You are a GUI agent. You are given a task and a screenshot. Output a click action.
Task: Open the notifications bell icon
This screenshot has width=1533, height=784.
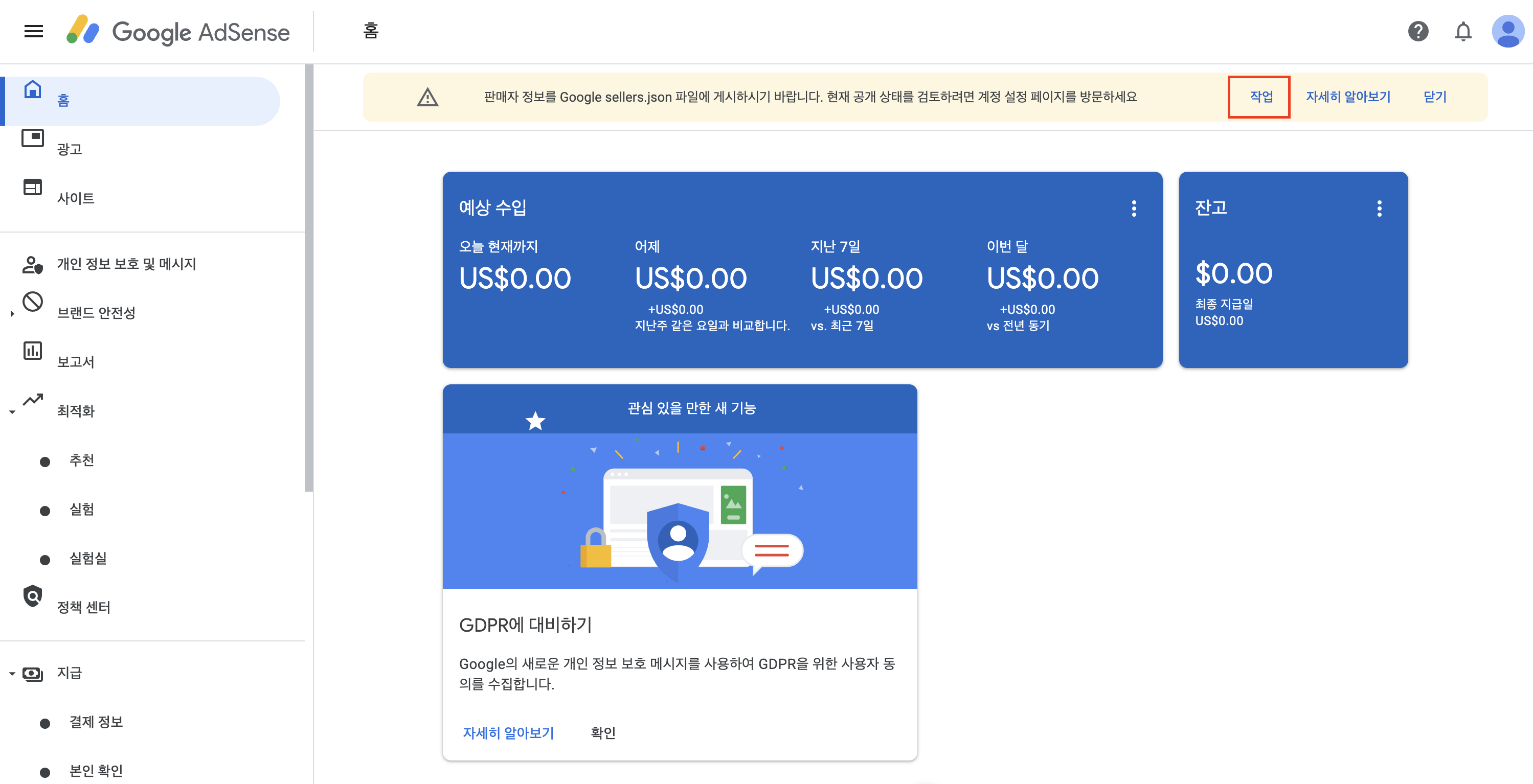(1463, 31)
